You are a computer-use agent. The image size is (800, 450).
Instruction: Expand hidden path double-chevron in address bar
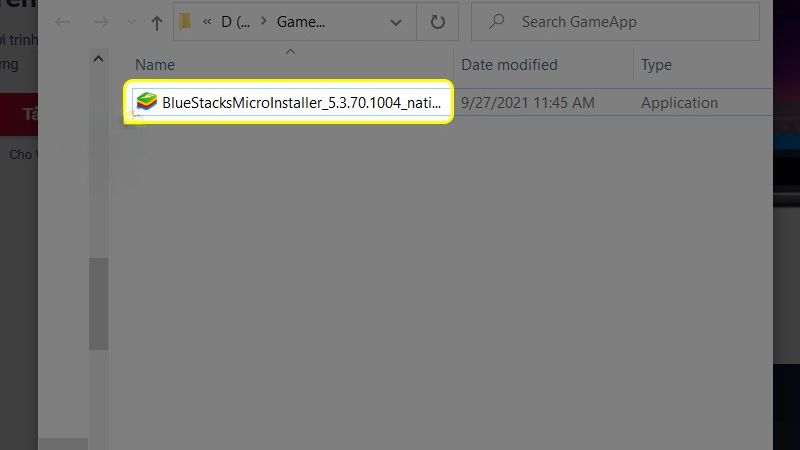point(207,21)
